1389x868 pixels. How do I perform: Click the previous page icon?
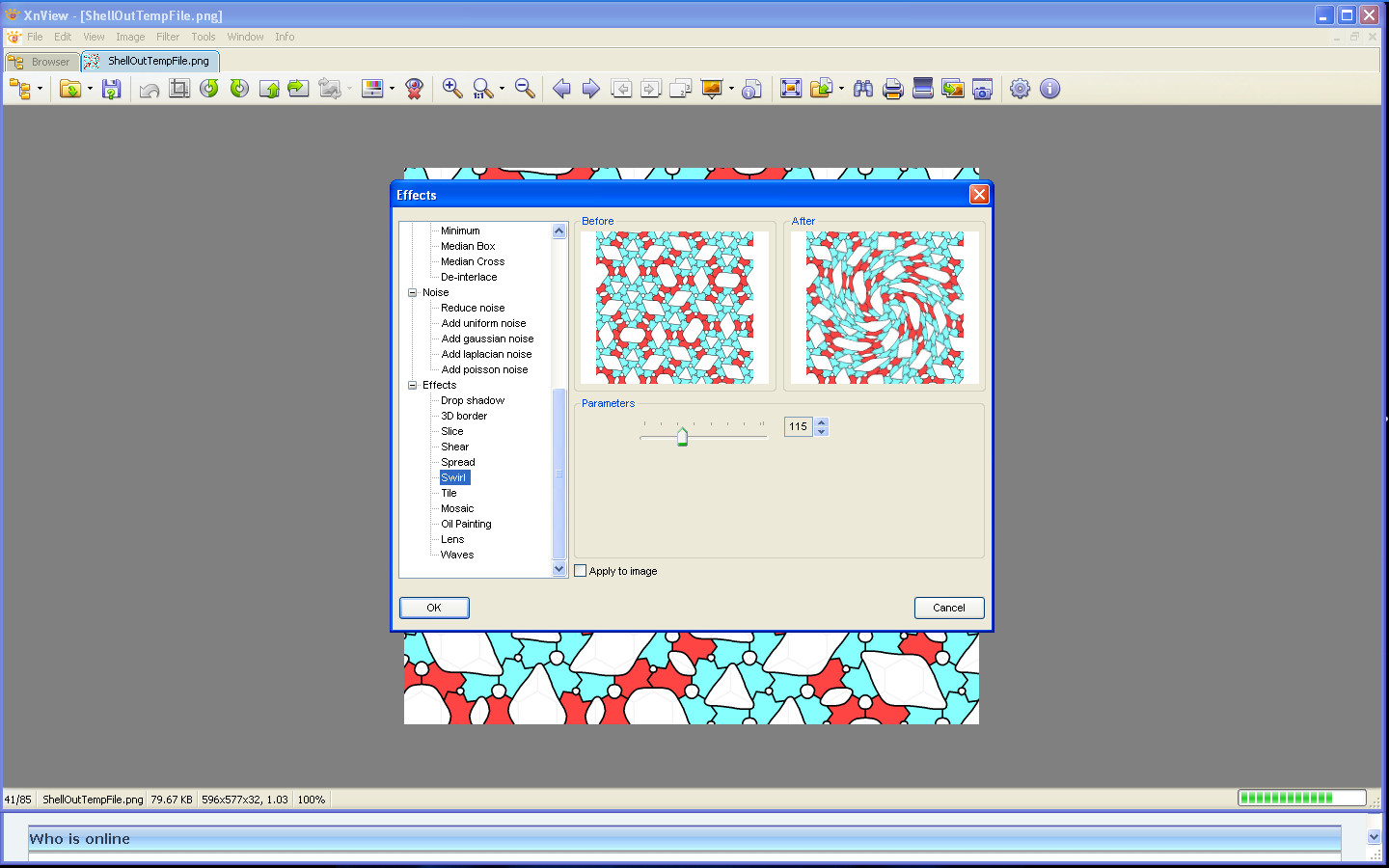tap(621, 89)
